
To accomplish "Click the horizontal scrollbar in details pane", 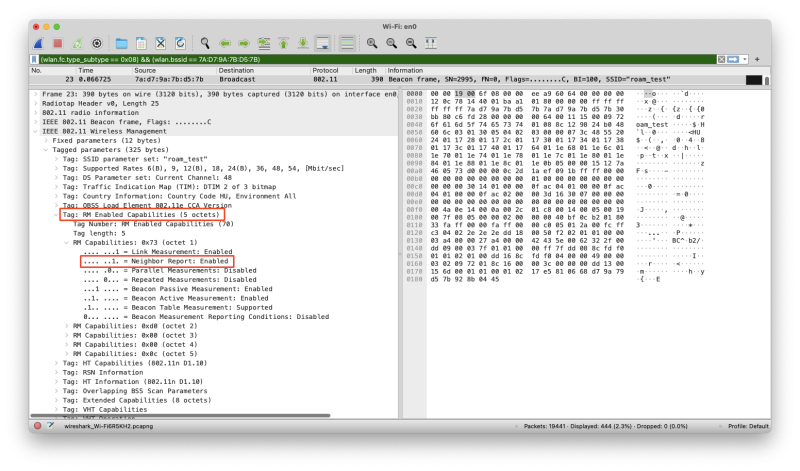I will point(180,416).
